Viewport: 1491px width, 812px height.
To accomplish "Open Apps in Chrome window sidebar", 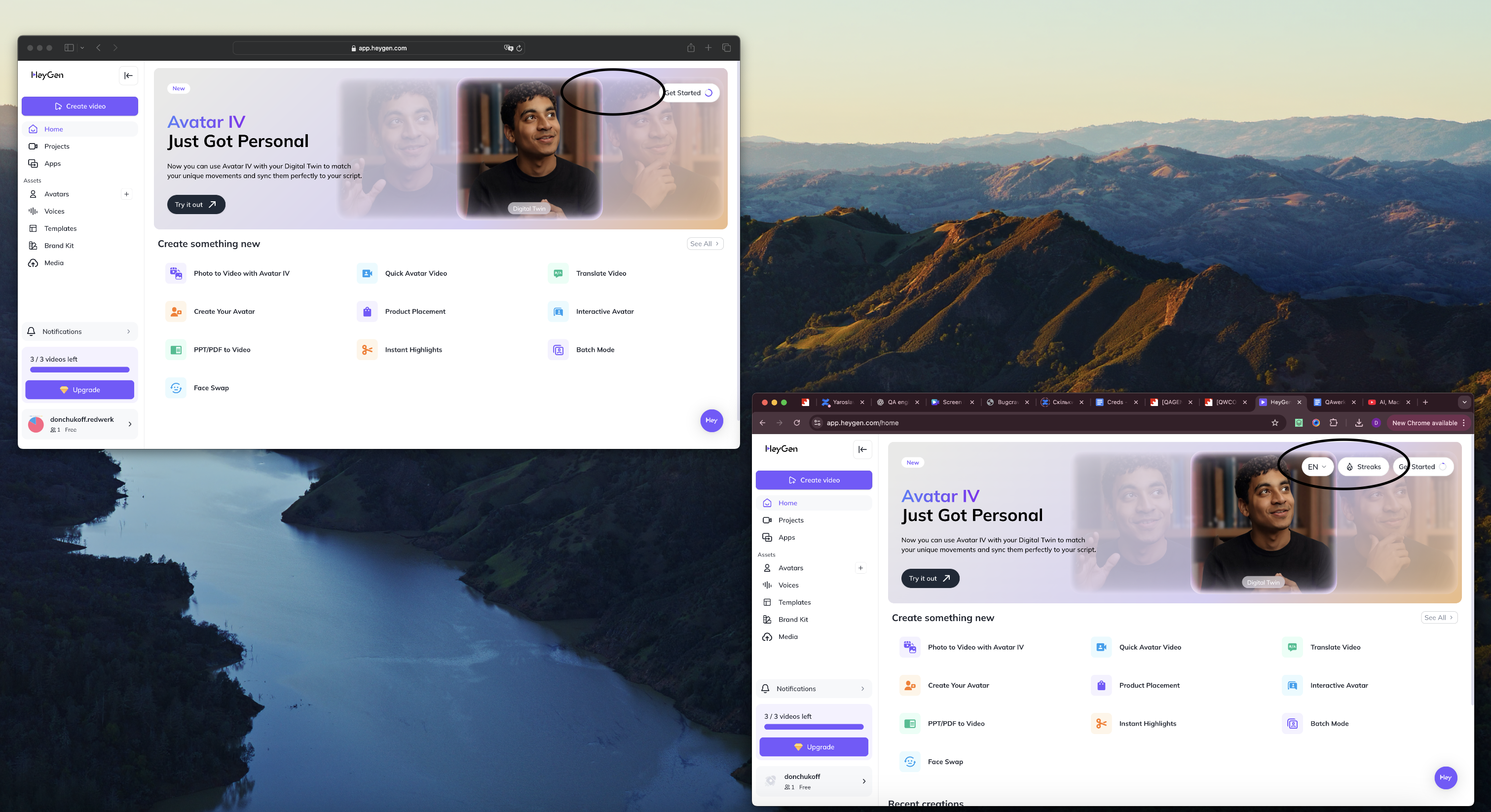I will [814, 538].
